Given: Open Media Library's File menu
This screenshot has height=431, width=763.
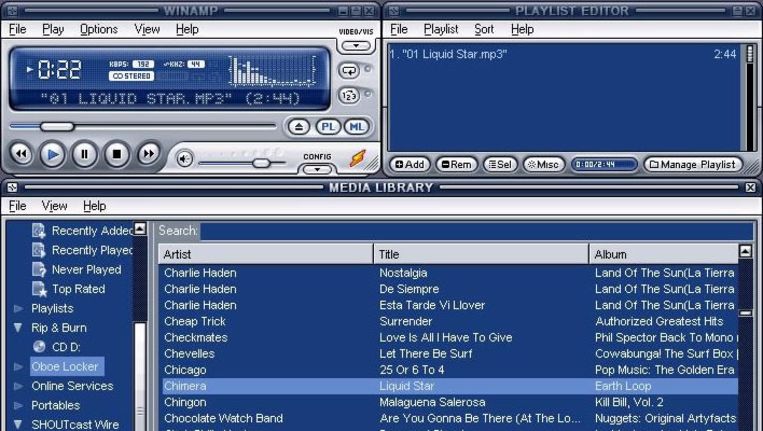Looking at the screenshot, I should (x=18, y=206).
